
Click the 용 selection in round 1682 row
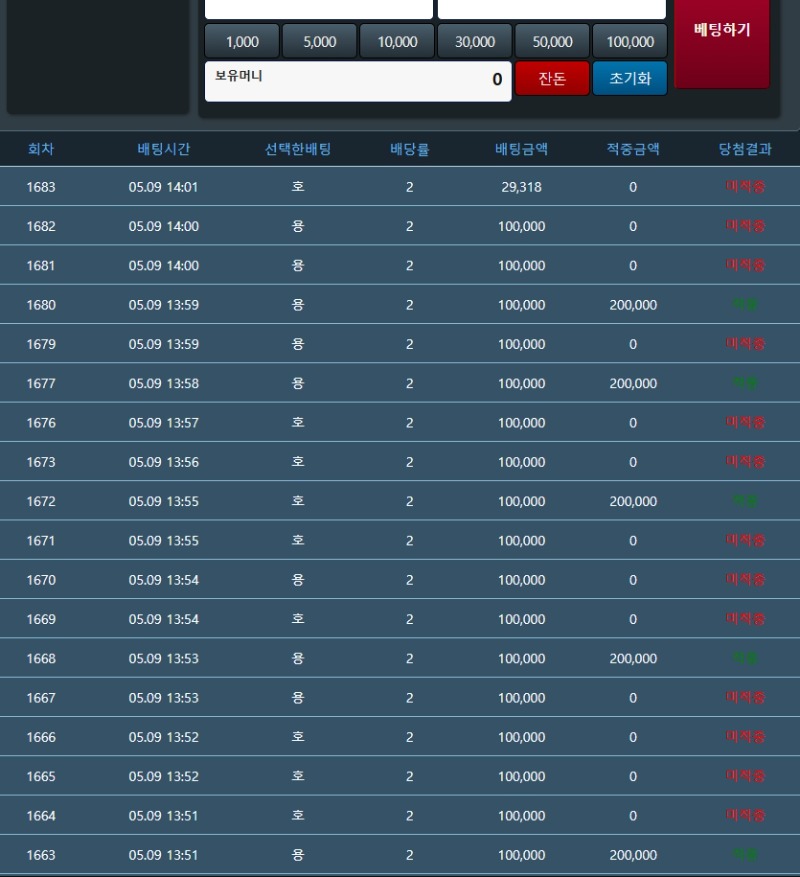[298, 226]
